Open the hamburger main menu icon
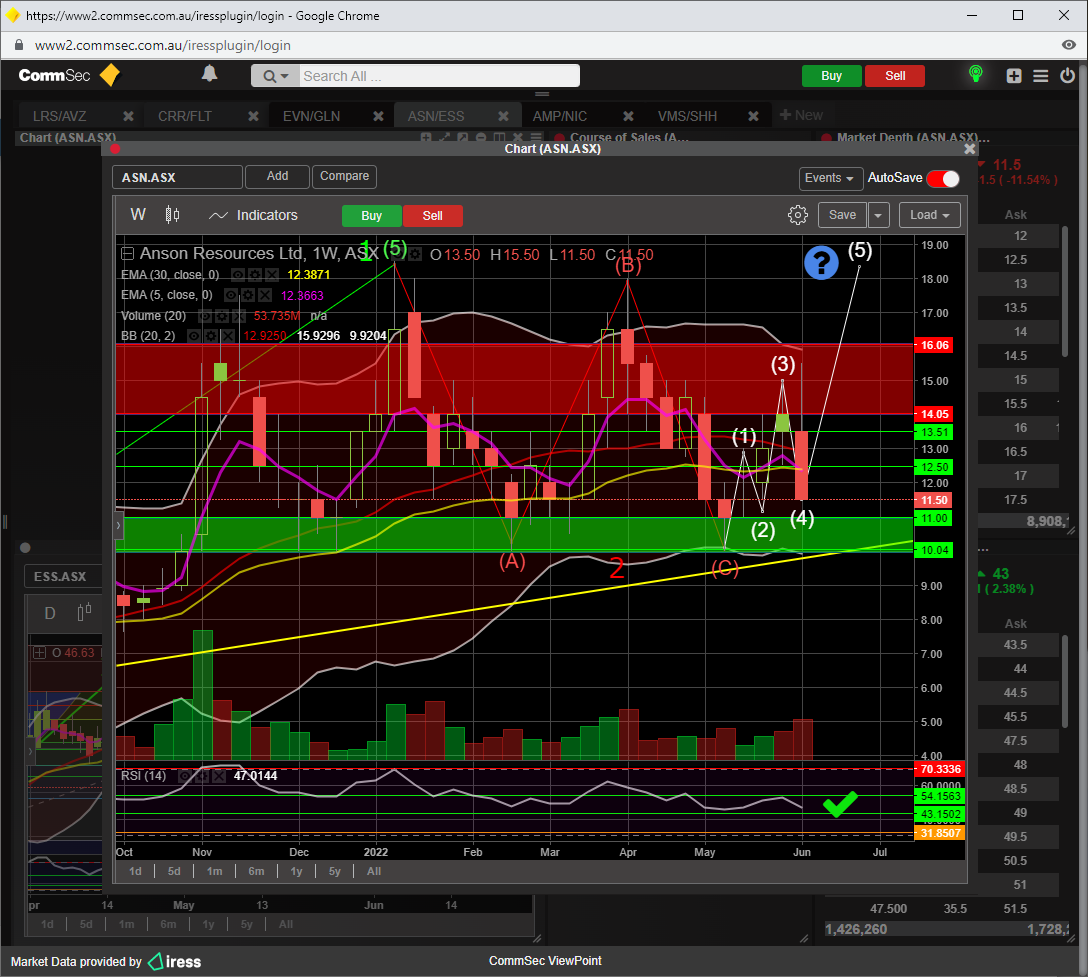The height and width of the screenshot is (977, 1088). 1040,76
